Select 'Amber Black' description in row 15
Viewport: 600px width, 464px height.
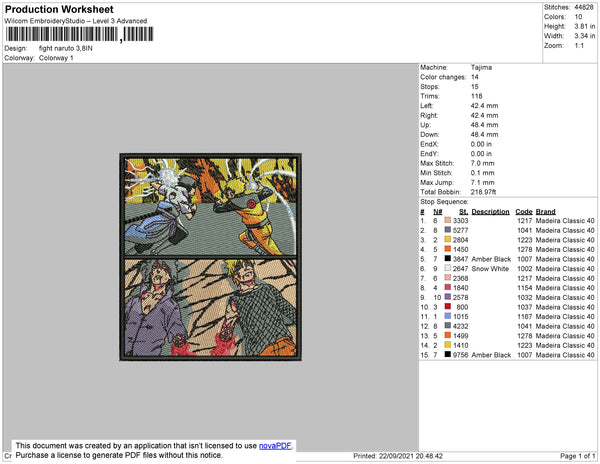pos(491,355)
